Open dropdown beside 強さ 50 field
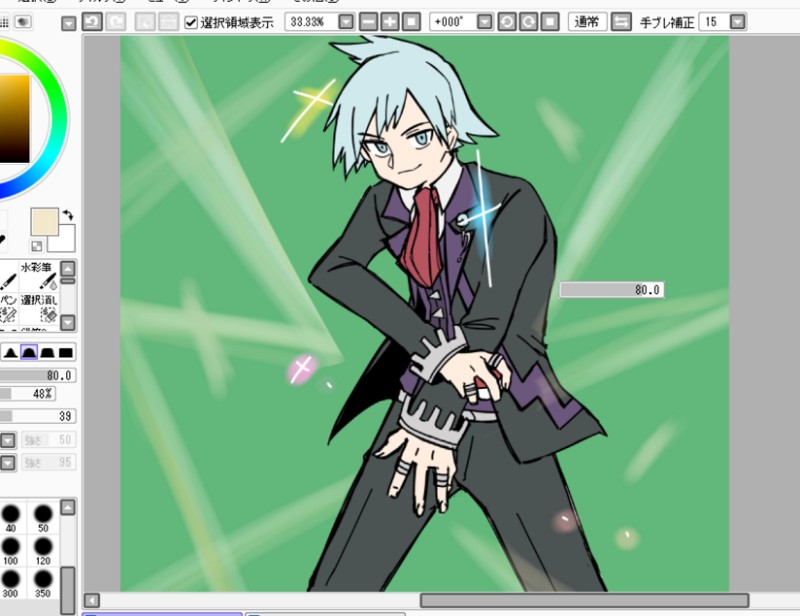This screenshot has height=616, width=800. 8,440
